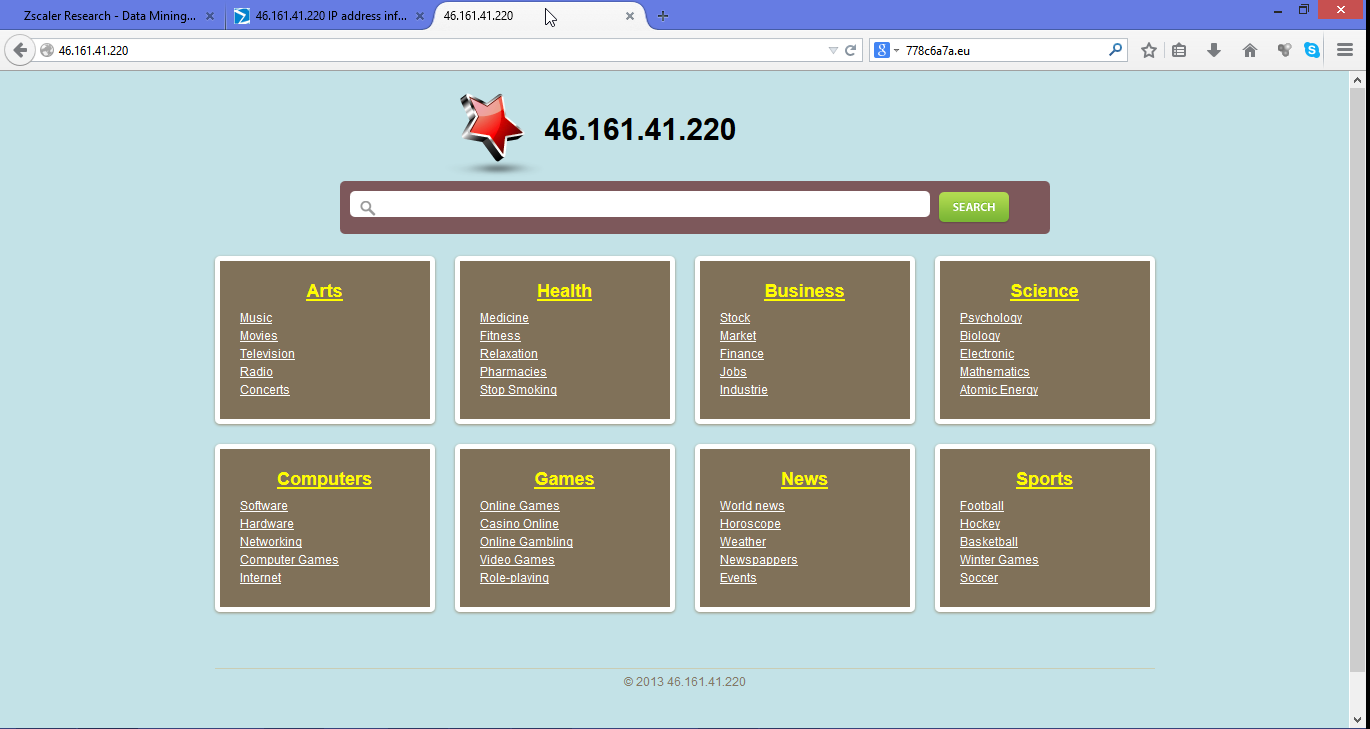Open a new tab with plus button
Image resolution: width=1370 pixels, height=729 pixels.
[x=663, y=16]
